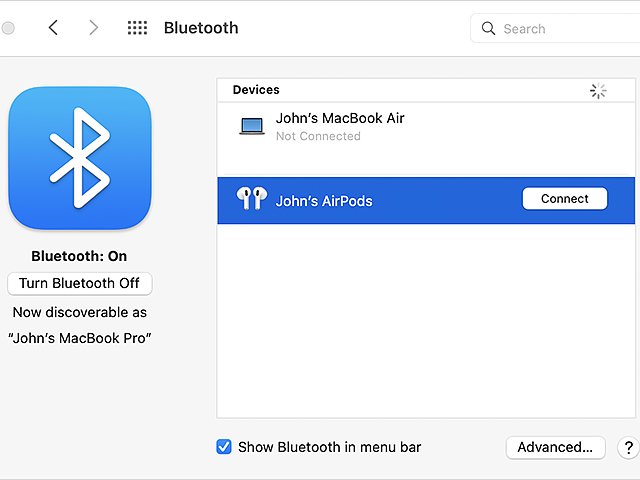The image size is (640, 480).
Task: Click the Devices list header
Action: tap(426, 90)
